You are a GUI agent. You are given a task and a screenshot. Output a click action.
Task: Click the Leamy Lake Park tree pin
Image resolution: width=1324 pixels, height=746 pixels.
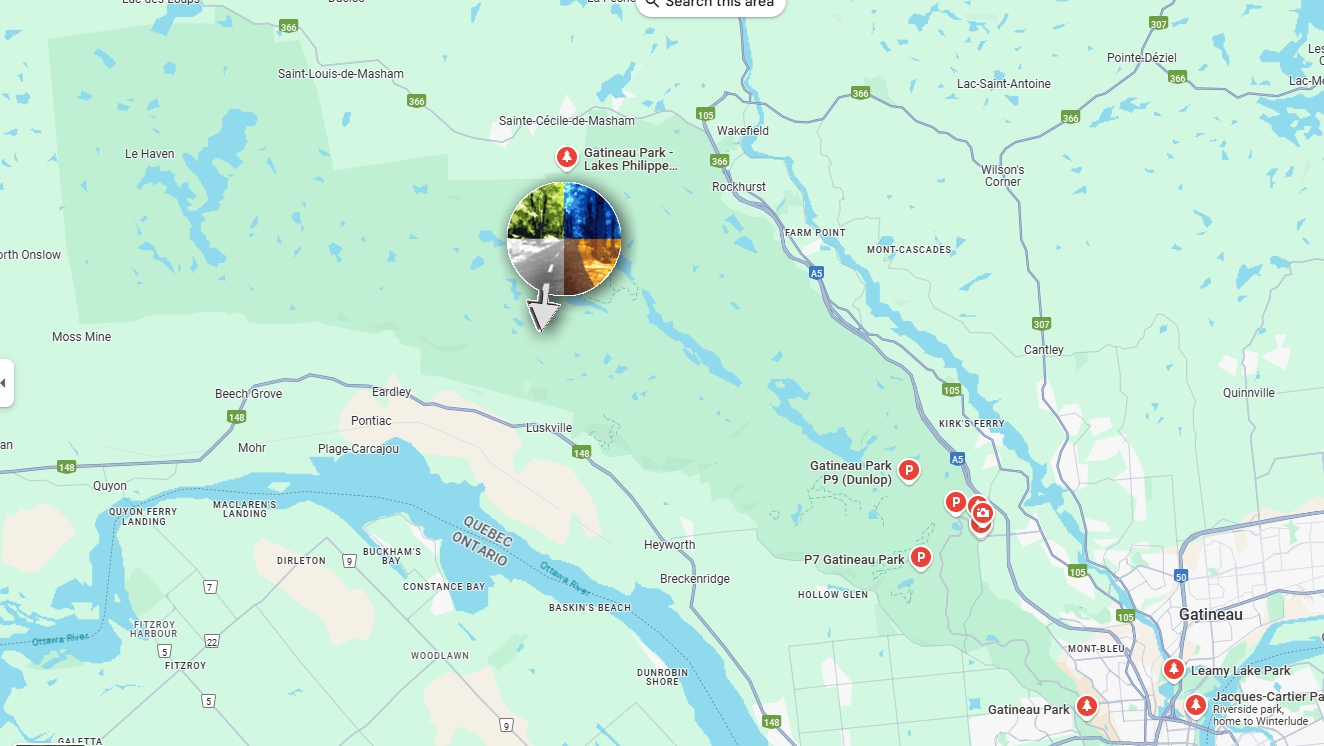1174,669
